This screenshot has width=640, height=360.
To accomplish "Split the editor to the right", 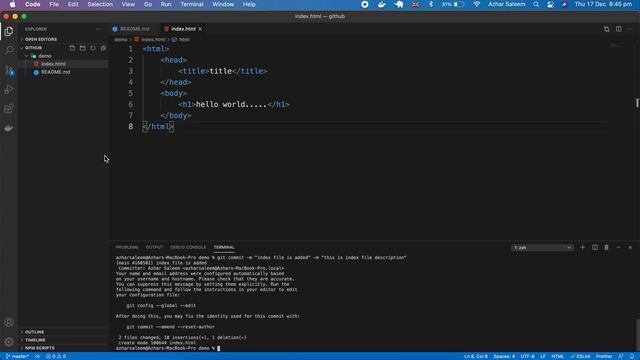I will click(619, 29).
